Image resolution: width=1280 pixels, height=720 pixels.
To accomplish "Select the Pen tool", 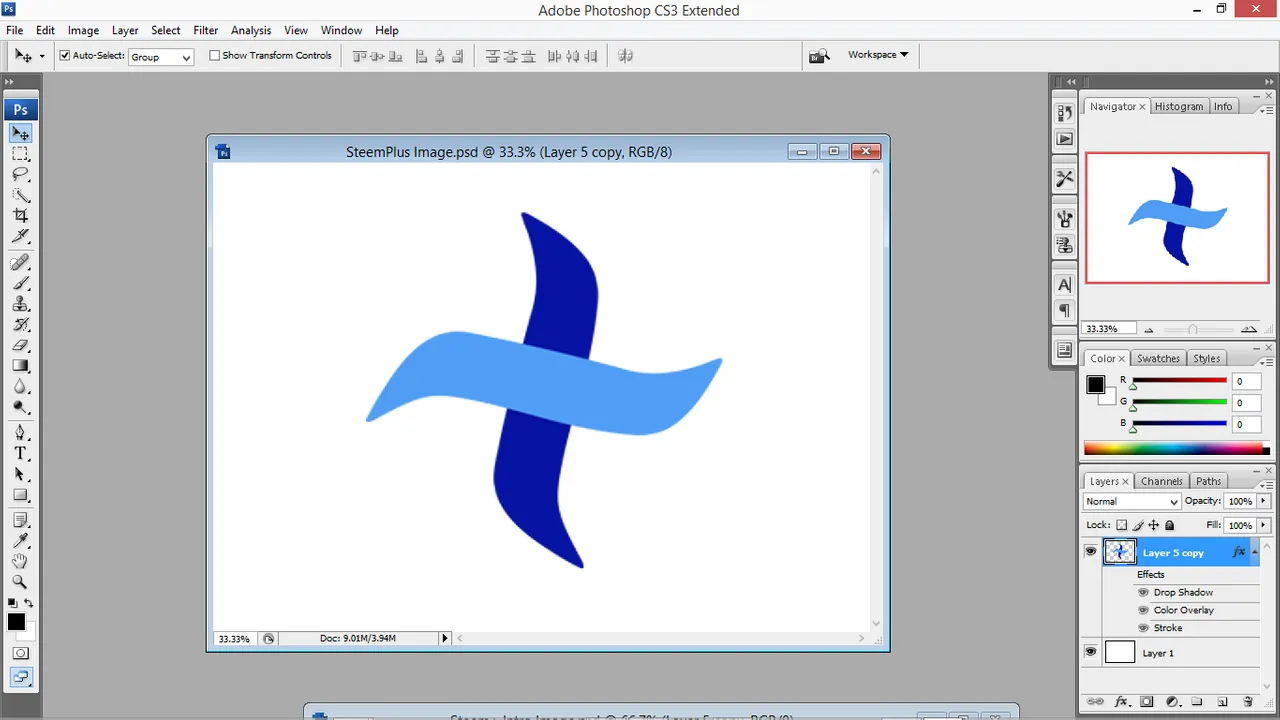I will point(20,432).
